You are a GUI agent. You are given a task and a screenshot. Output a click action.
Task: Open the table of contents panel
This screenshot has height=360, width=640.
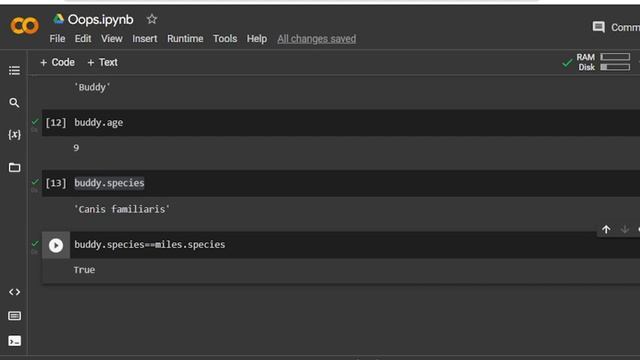click(x=14, y=71)
